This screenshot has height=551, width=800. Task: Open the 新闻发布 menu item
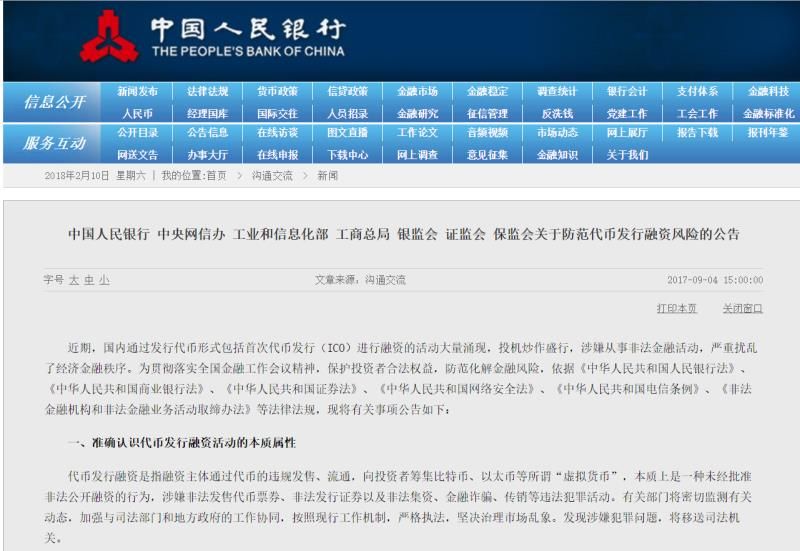click(x=137, y=91)
